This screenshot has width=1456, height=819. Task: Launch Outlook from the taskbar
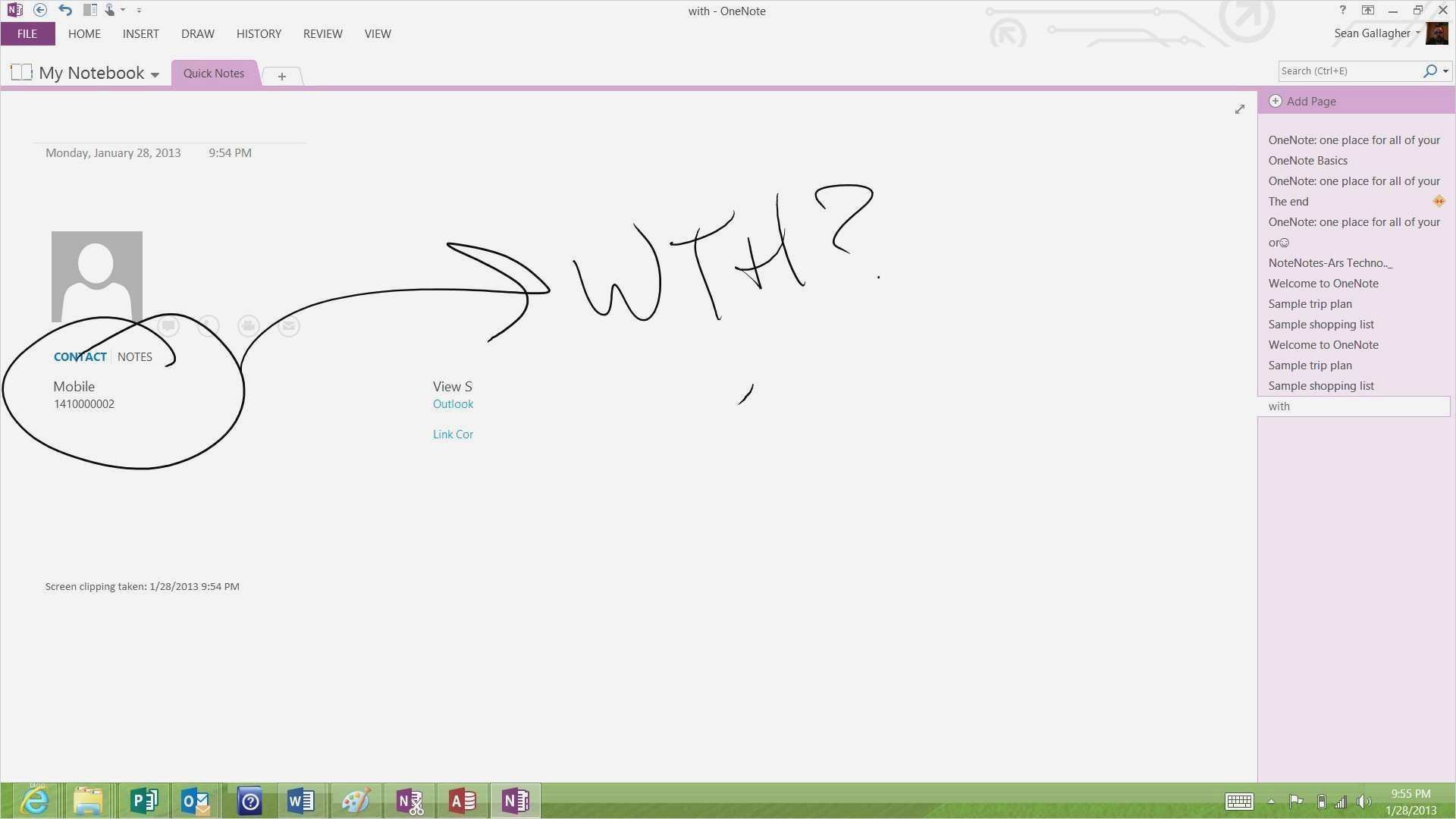click(x=195, y=800)
